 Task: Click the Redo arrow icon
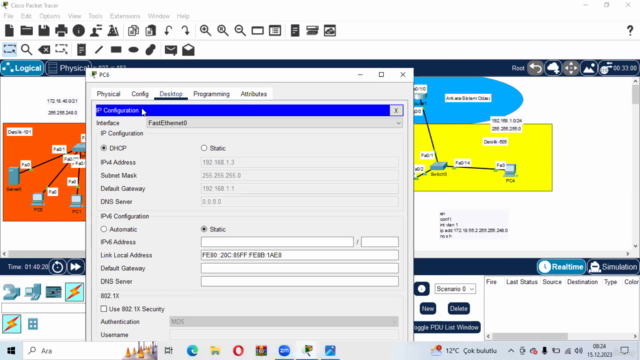(x=185, y=31)
